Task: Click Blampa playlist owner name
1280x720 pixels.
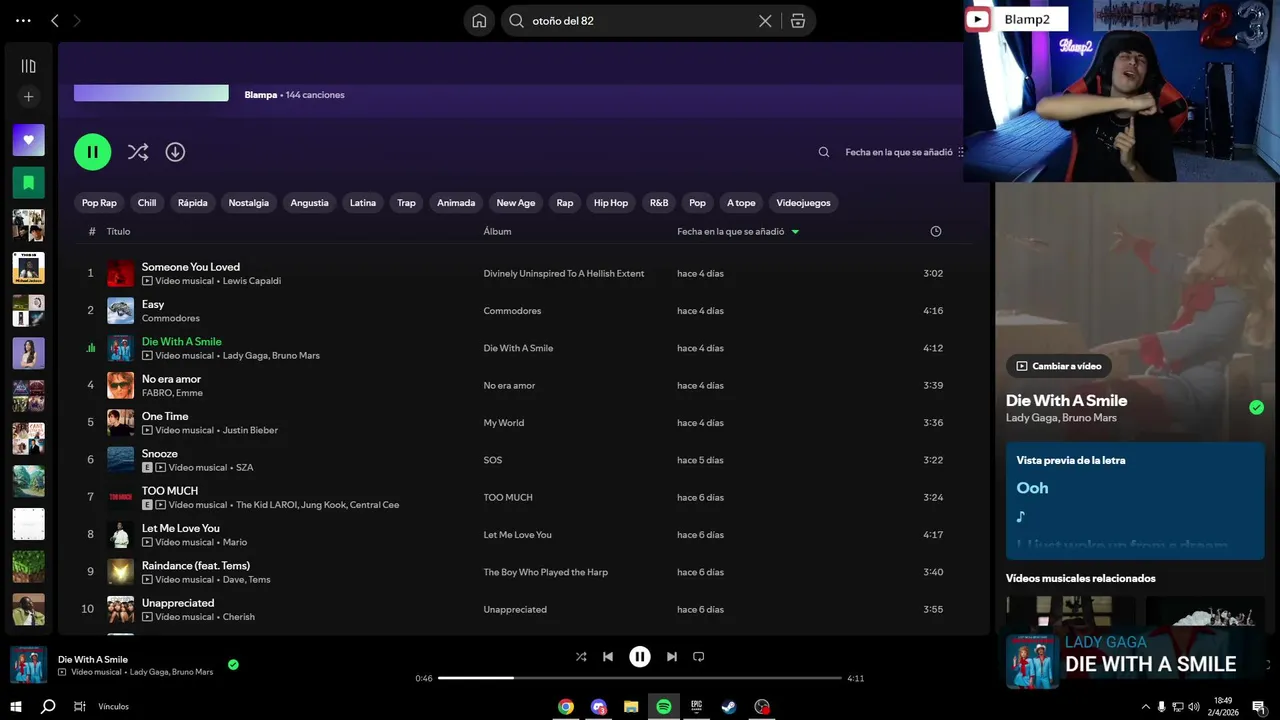Action: 261,95
